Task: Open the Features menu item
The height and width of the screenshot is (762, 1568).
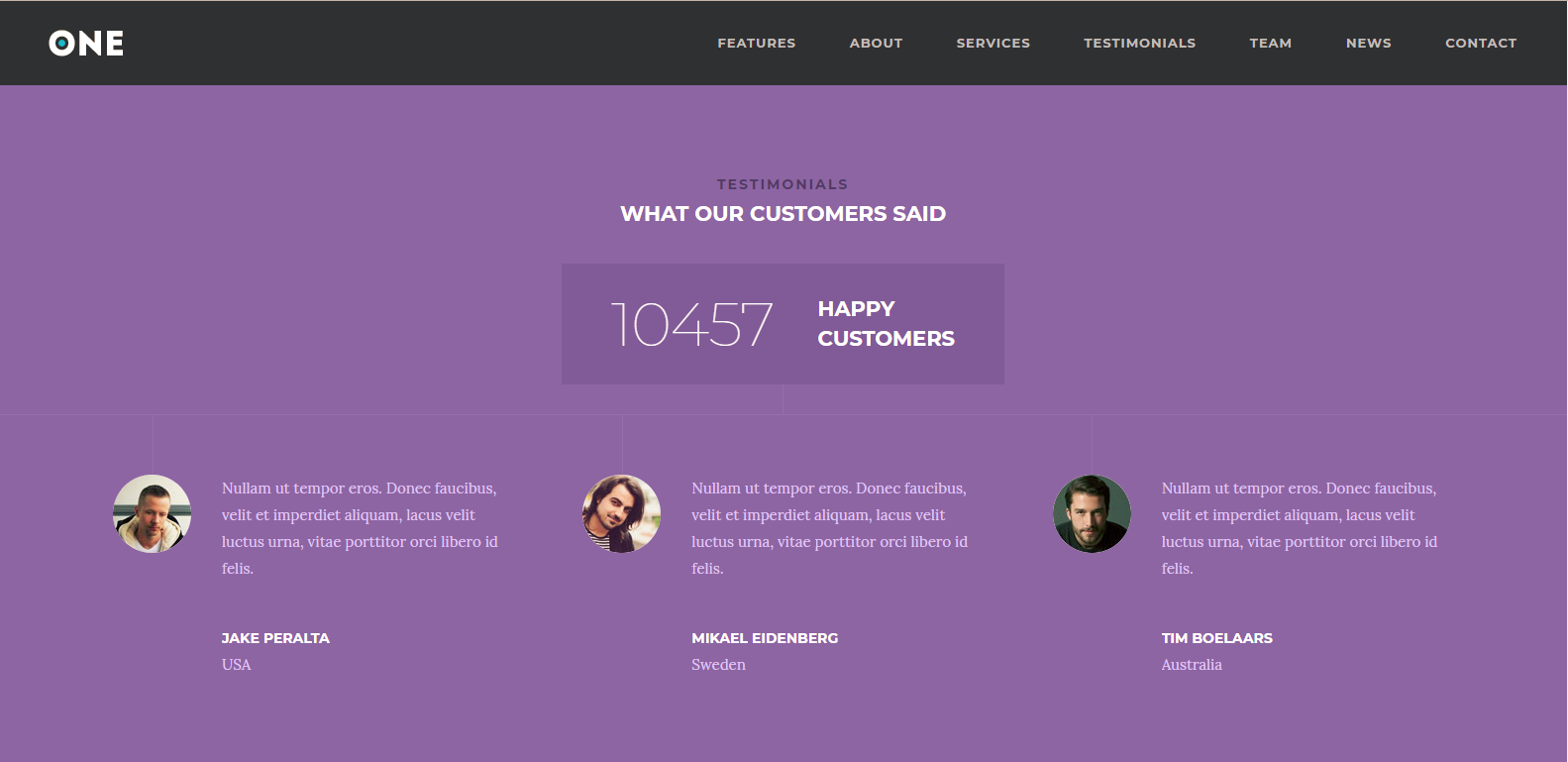Action: point(756,44)
